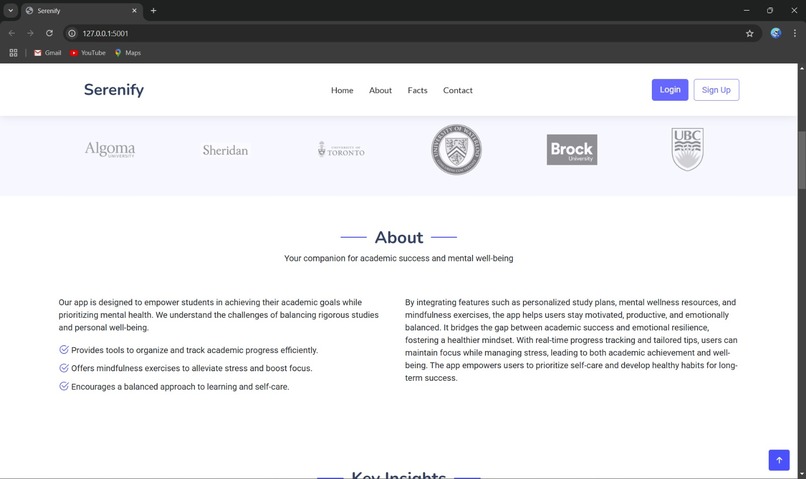
Task: Open the tab search dropdown arrow
Action: tap(10, 10)
